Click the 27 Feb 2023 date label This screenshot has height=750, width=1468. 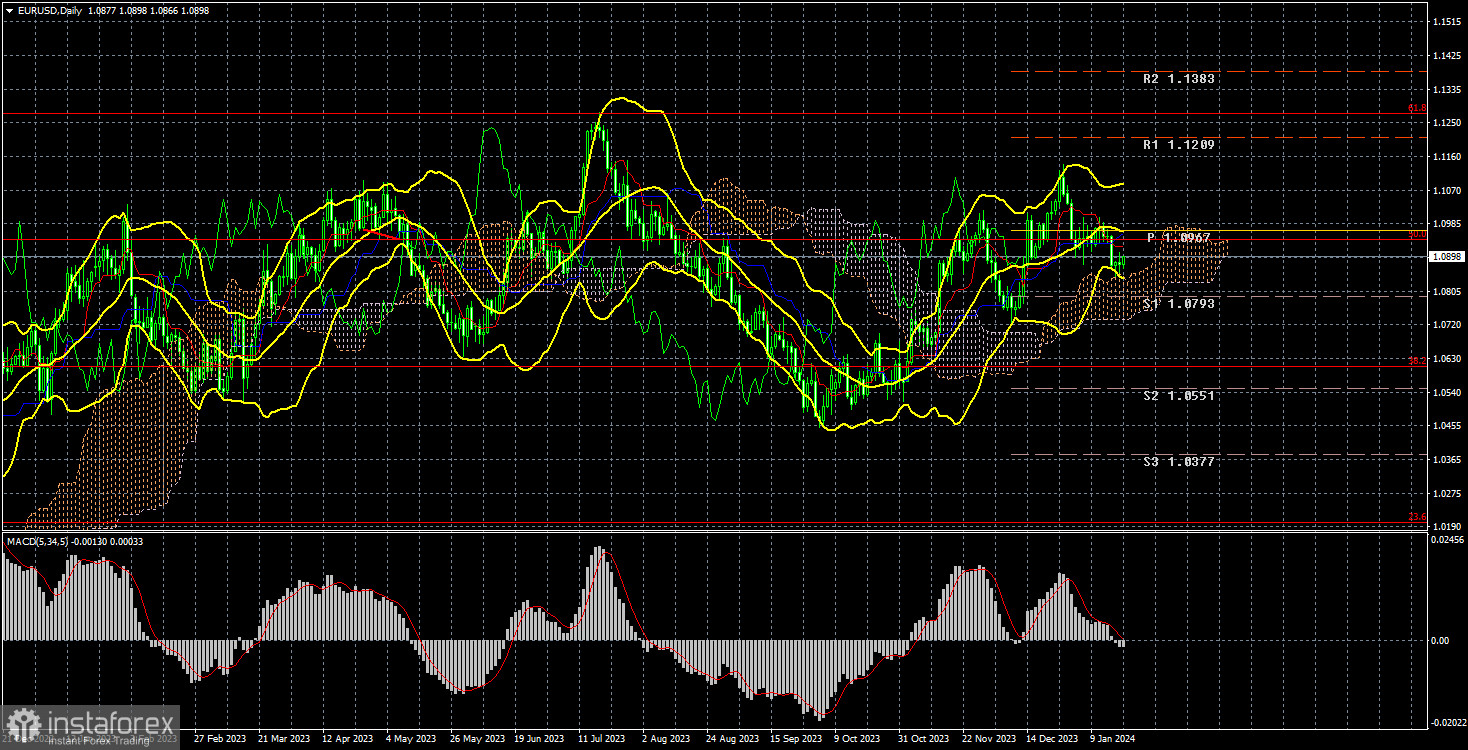[x=220, y=739]
